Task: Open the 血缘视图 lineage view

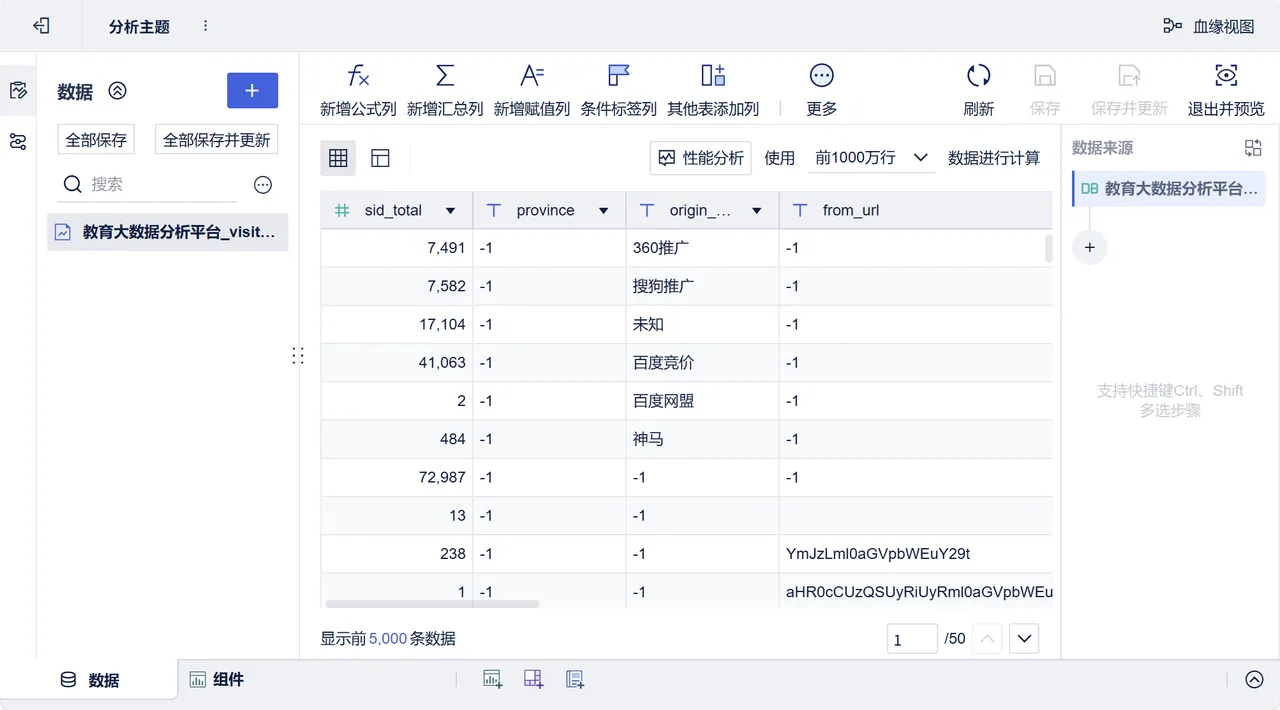Action: 1209,27
